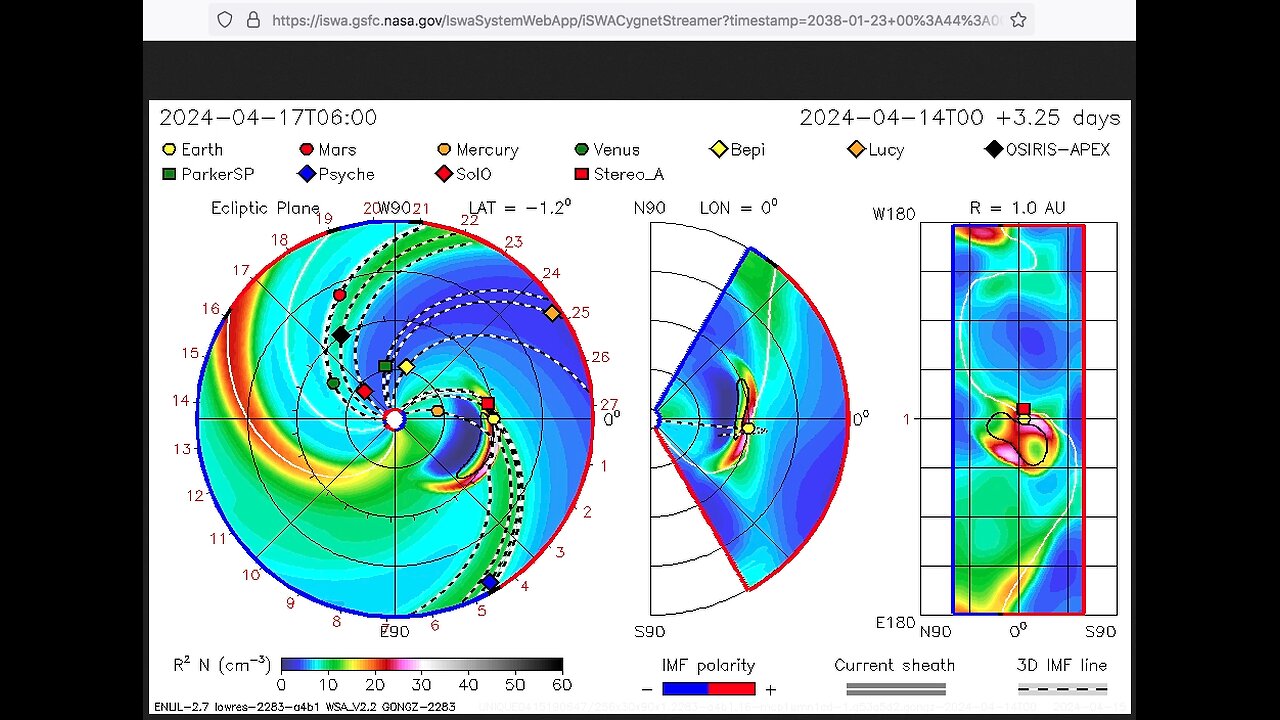The image size is (1280, 720).
Task: Click ParkerSP green square in ecliptic plot
Action: point(385,366)
